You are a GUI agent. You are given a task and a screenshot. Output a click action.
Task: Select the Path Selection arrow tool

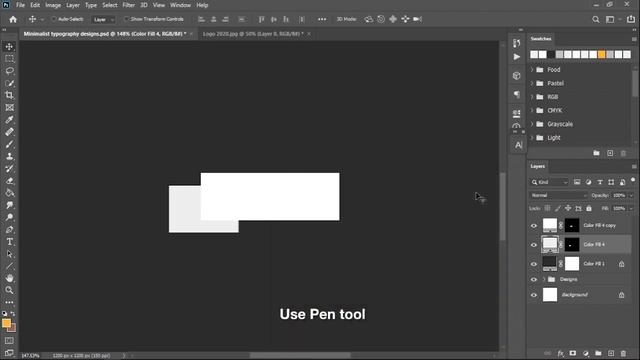(9, 254)
